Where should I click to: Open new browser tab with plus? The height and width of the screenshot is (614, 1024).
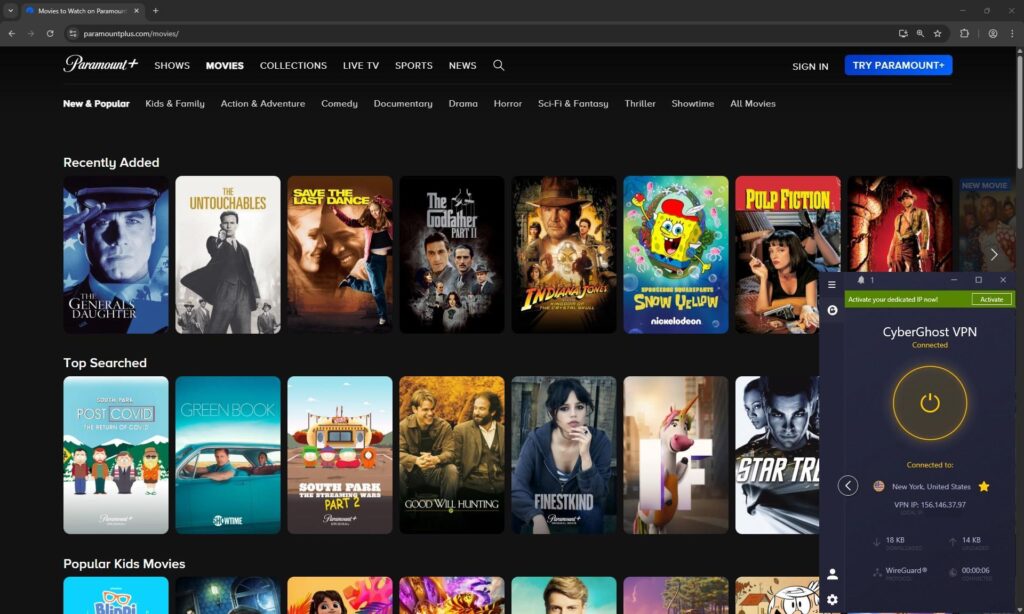[x=155, y=10]
